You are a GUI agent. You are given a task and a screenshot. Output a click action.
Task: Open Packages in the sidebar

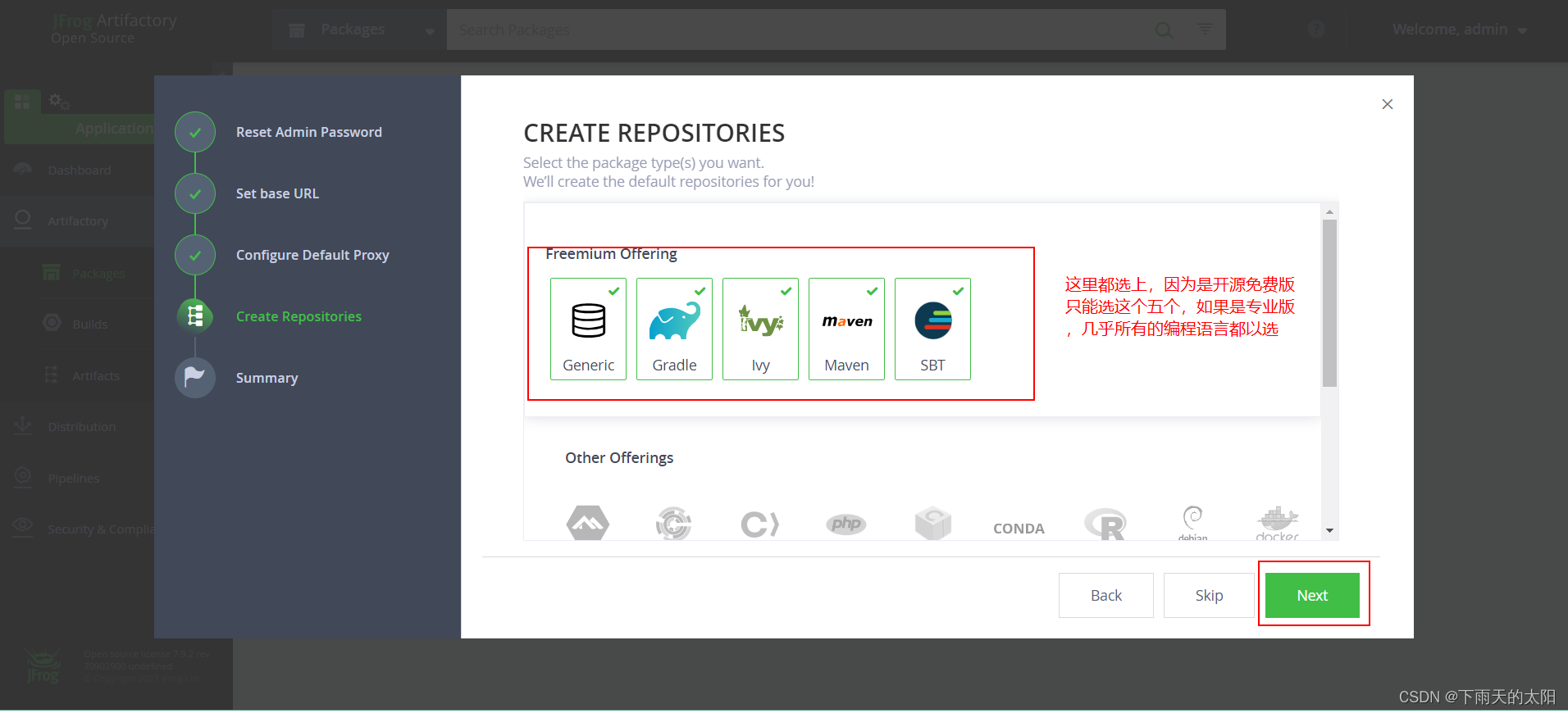[x=98, y=273]
